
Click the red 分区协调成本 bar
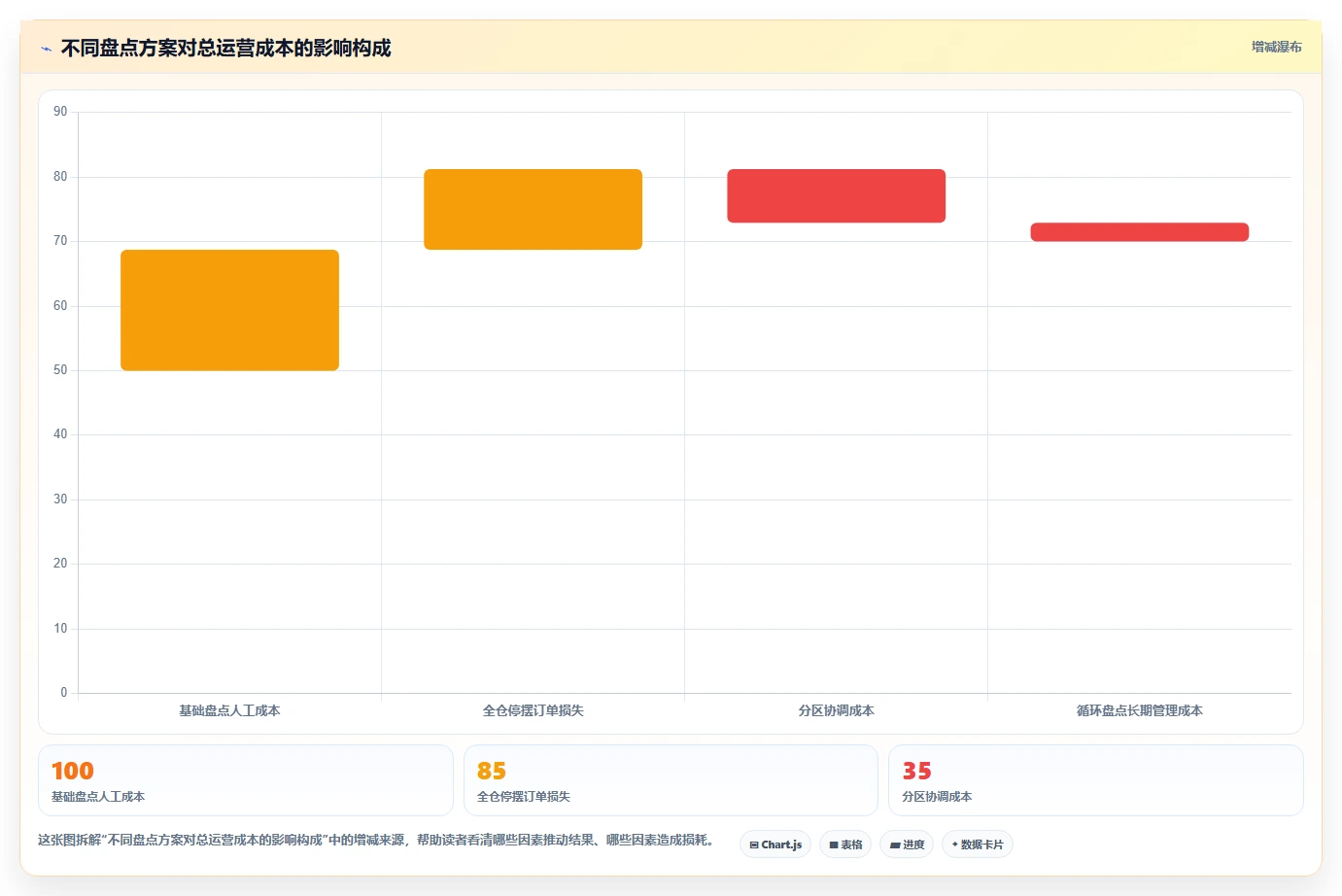[x=836, y=195]
